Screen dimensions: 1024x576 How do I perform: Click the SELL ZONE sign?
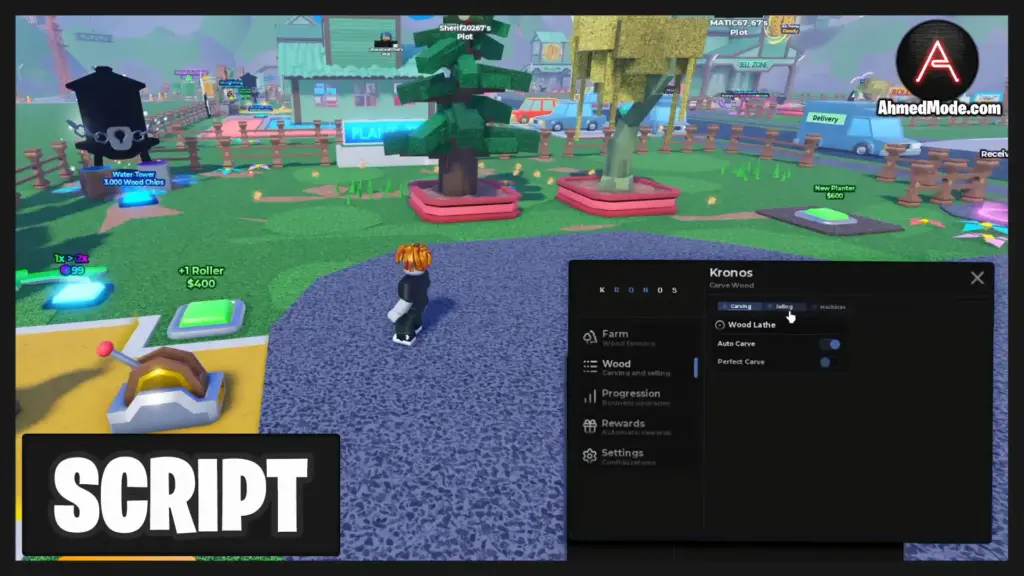click(x=753, y=65)
